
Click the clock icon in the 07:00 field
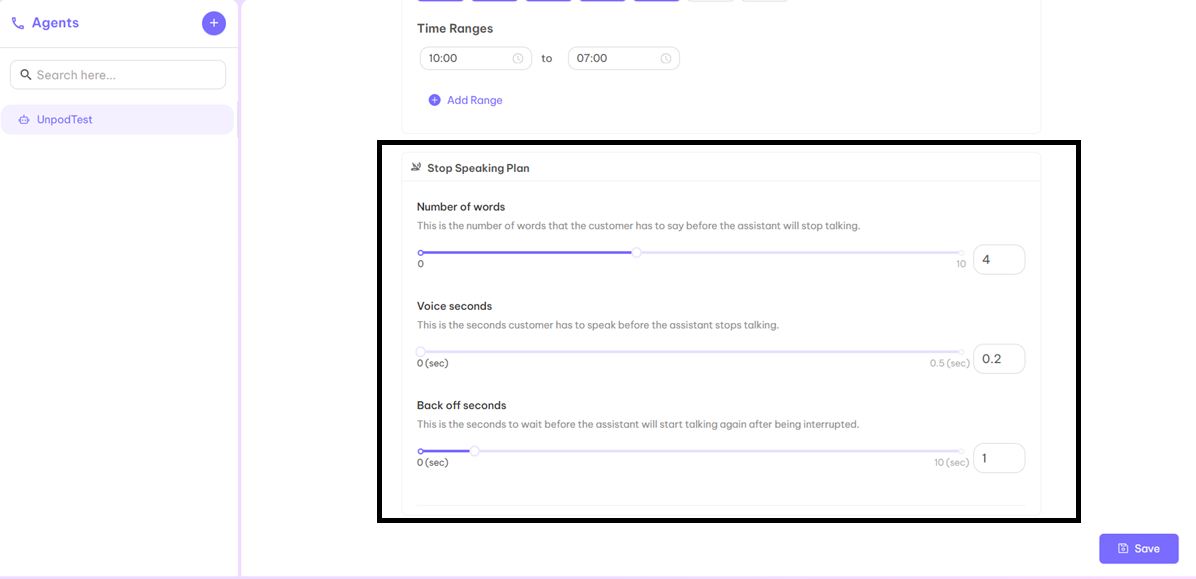point(666,58)
